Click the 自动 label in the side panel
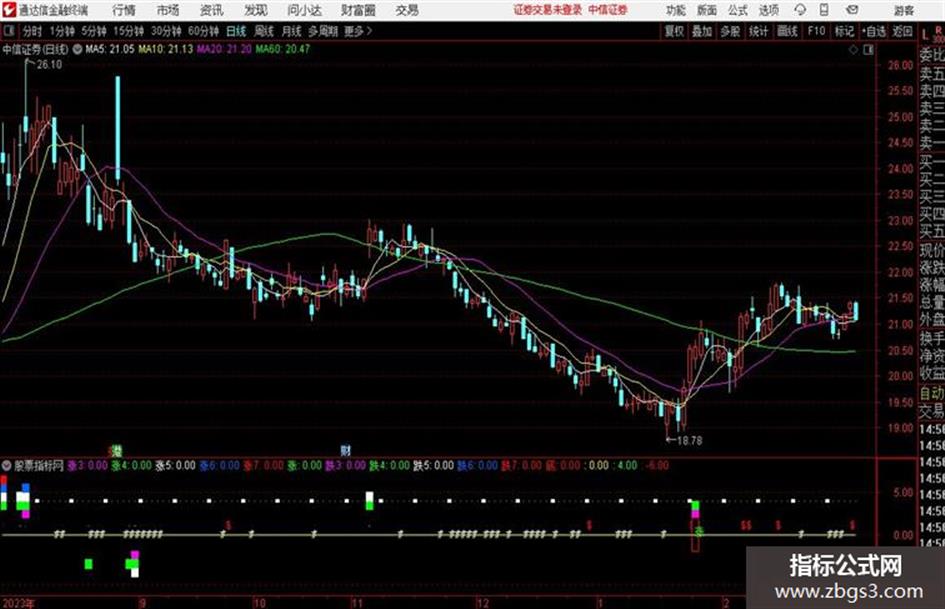 (932, 393)
